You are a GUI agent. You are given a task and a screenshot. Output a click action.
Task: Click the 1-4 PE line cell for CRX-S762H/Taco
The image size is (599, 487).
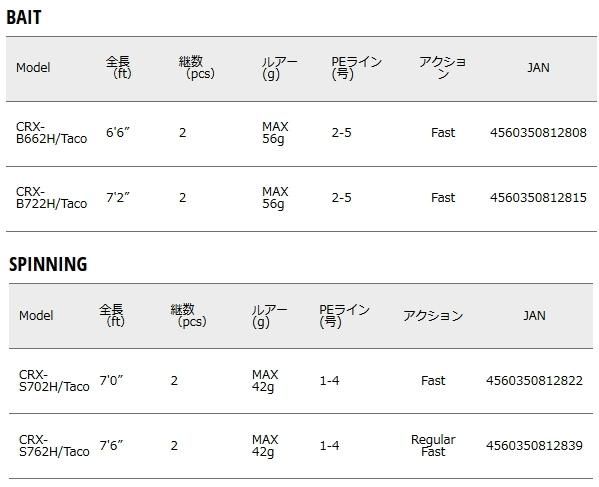click(329, 445)
